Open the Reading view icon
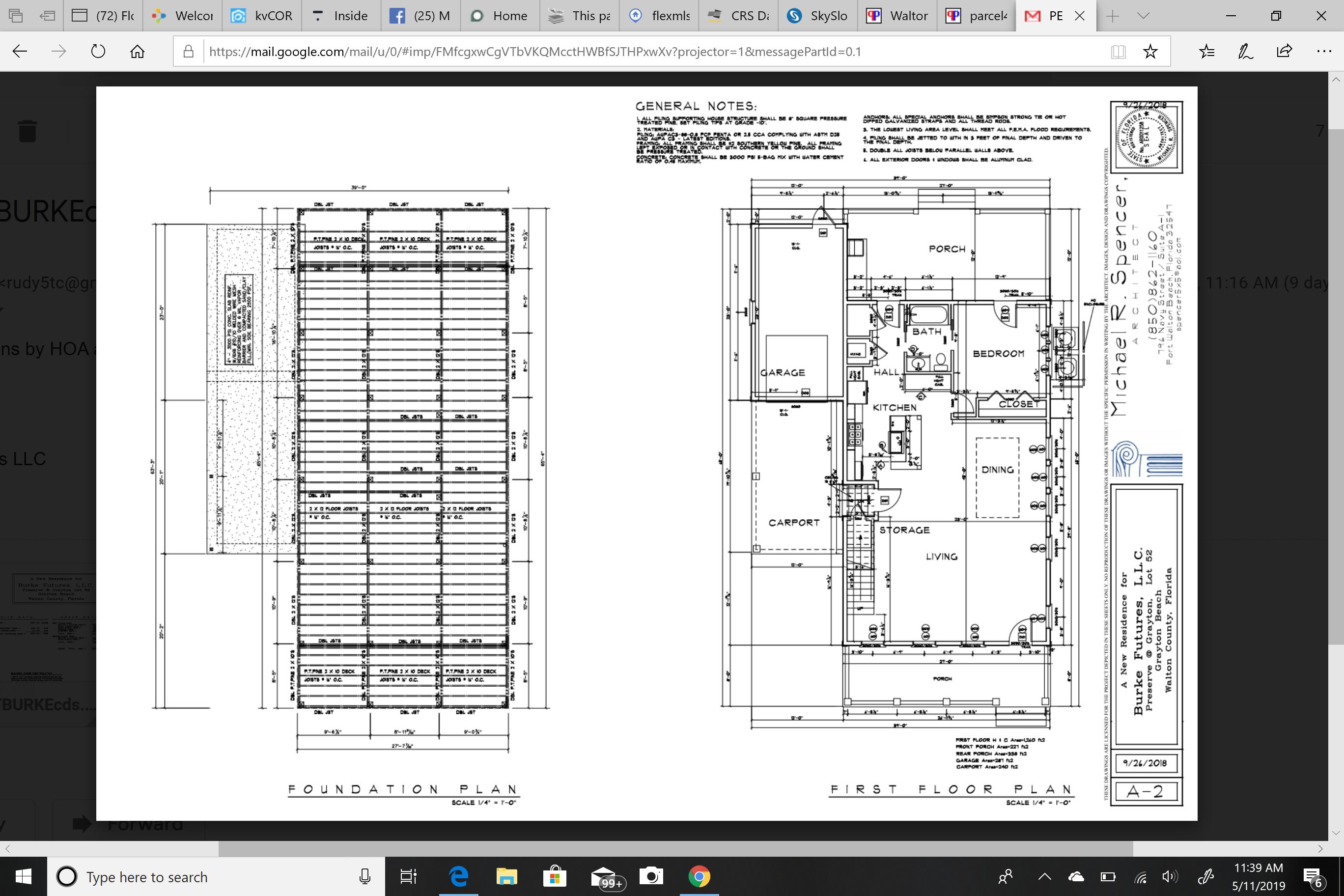This screenshot has width=1344, height=896. [x=1119, y=52]
